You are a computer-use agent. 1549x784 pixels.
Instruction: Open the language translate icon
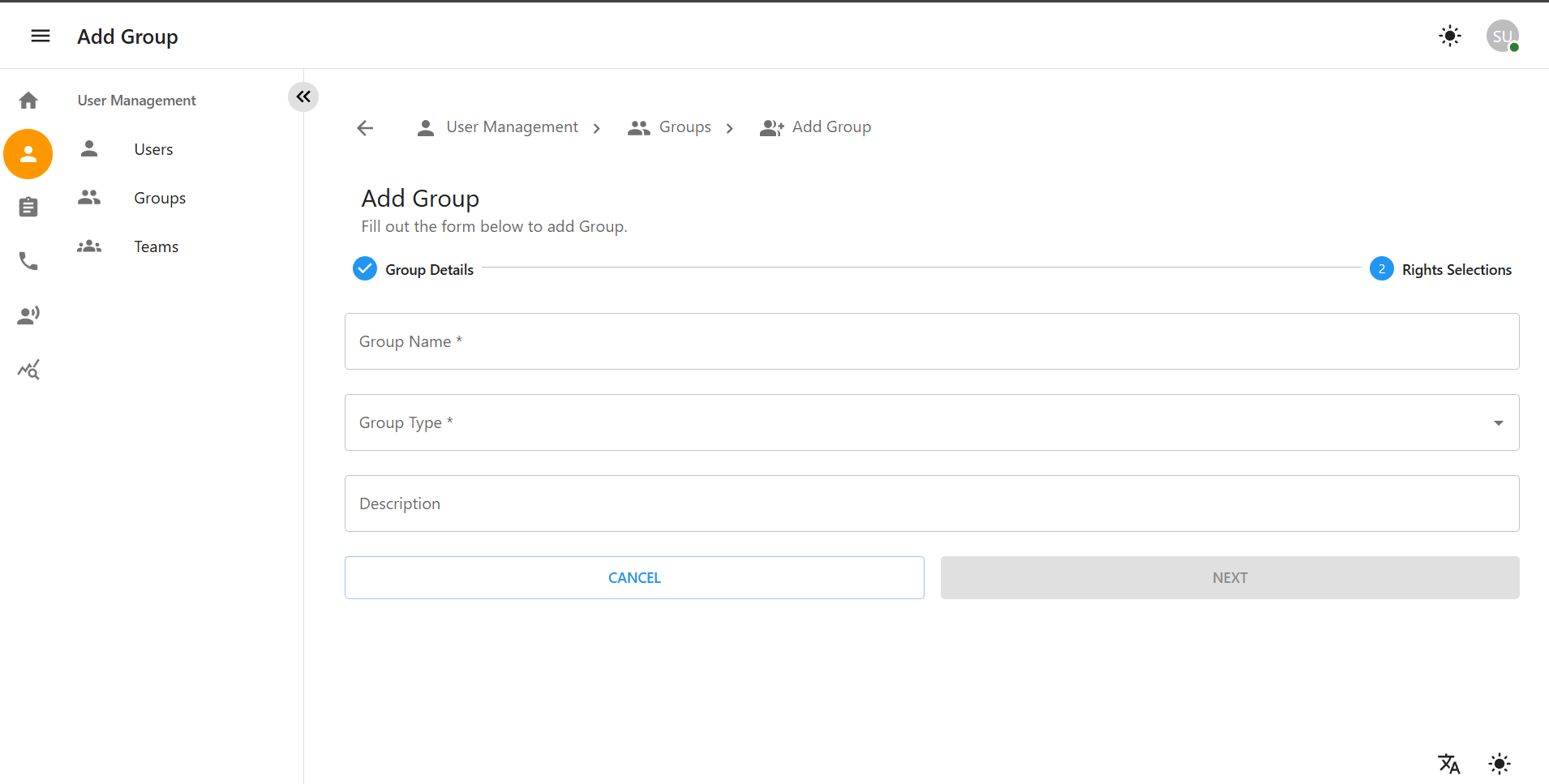1448,763
